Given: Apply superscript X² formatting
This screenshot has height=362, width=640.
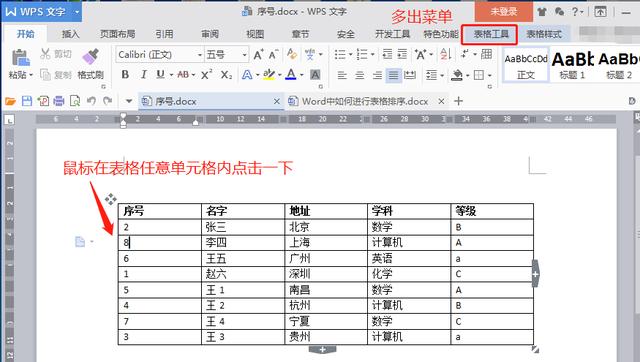Looking at the screenshot, I should pyautogui.click(x=207, y=74).
